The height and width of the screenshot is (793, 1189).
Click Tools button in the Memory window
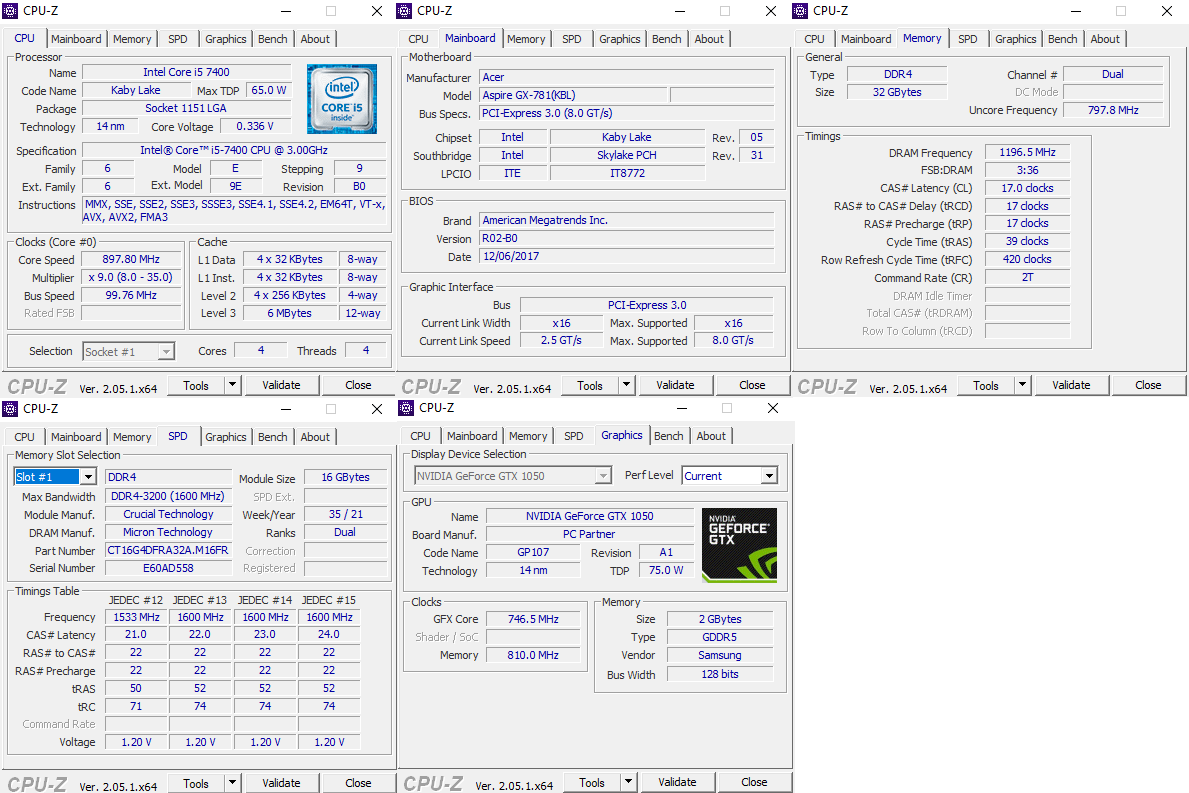[986, 385]
